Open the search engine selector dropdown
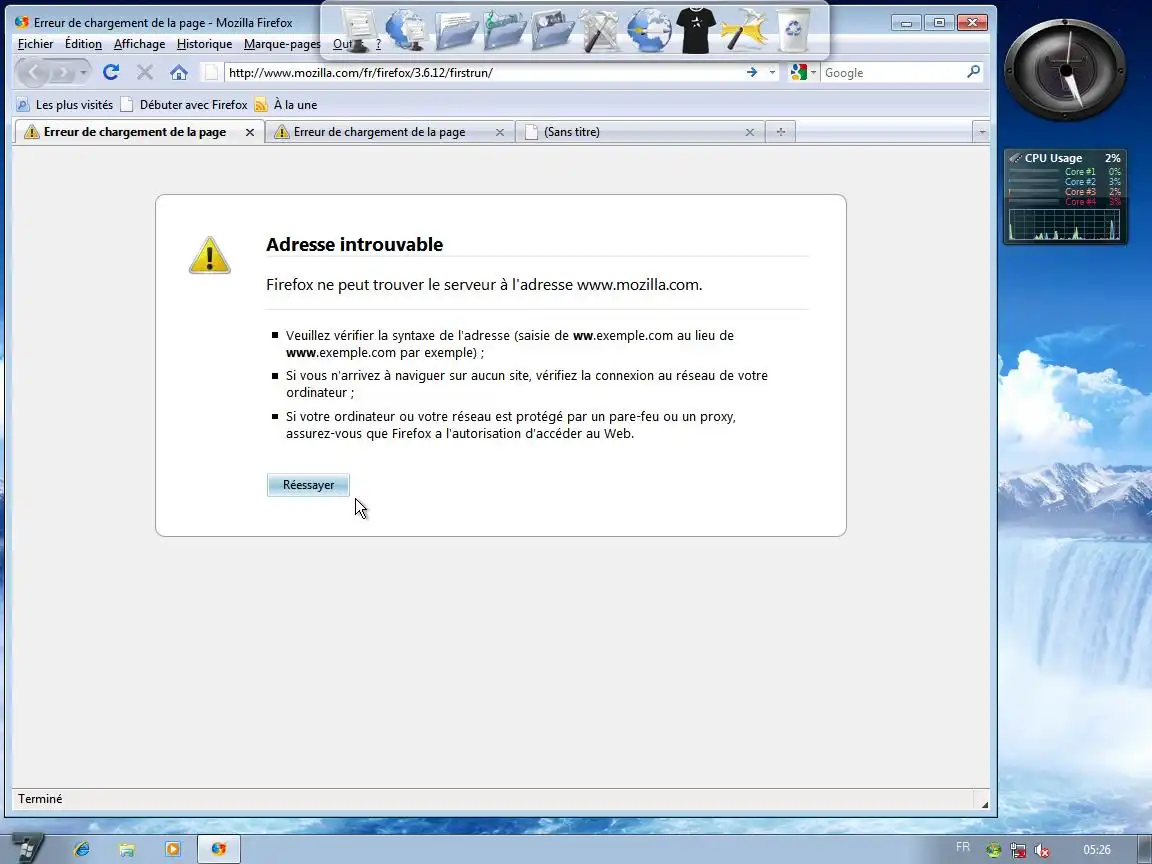 803,72
